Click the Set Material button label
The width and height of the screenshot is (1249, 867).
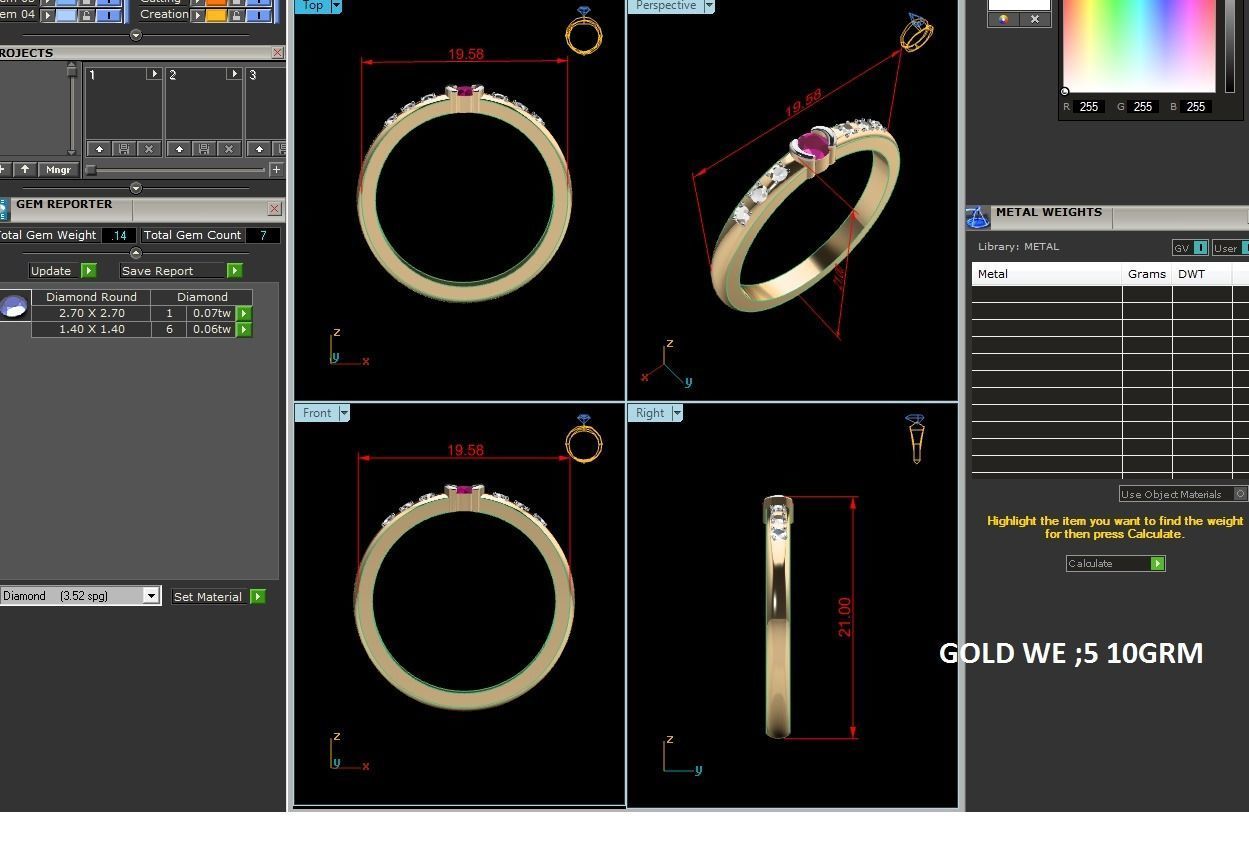[x=208, y=597]
